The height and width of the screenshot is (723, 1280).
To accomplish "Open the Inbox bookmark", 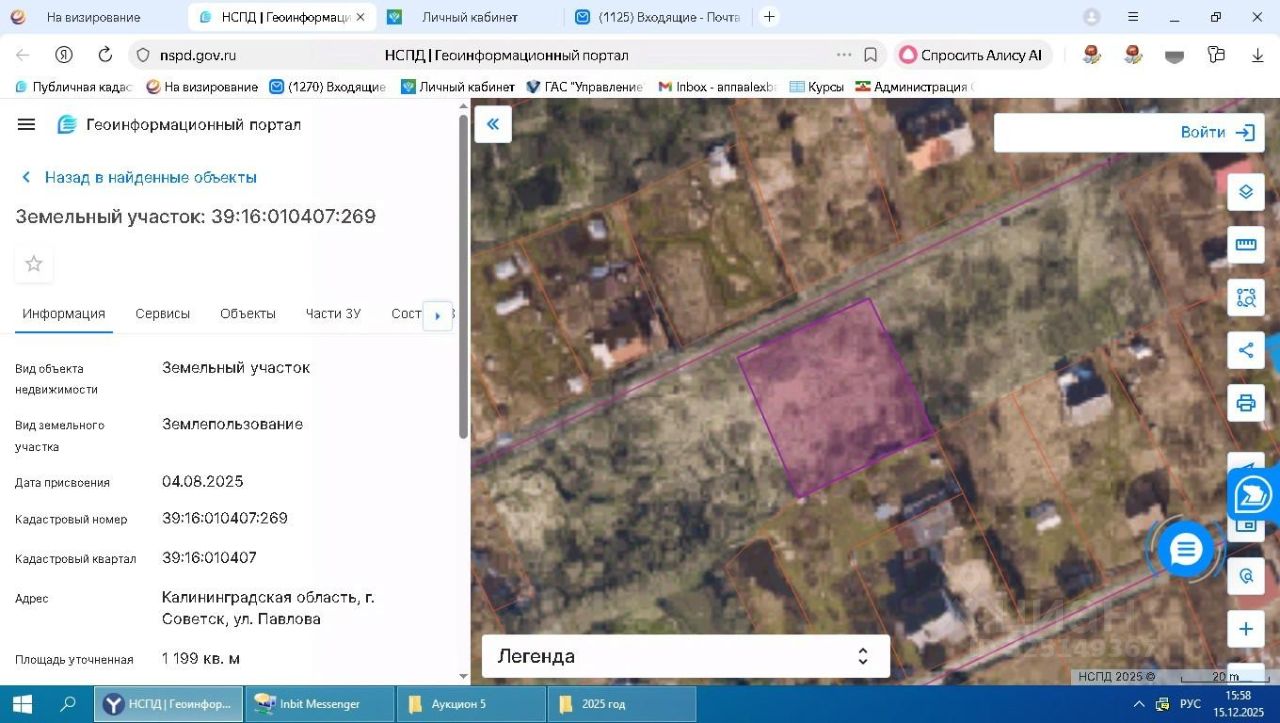I will pos(717,87).
